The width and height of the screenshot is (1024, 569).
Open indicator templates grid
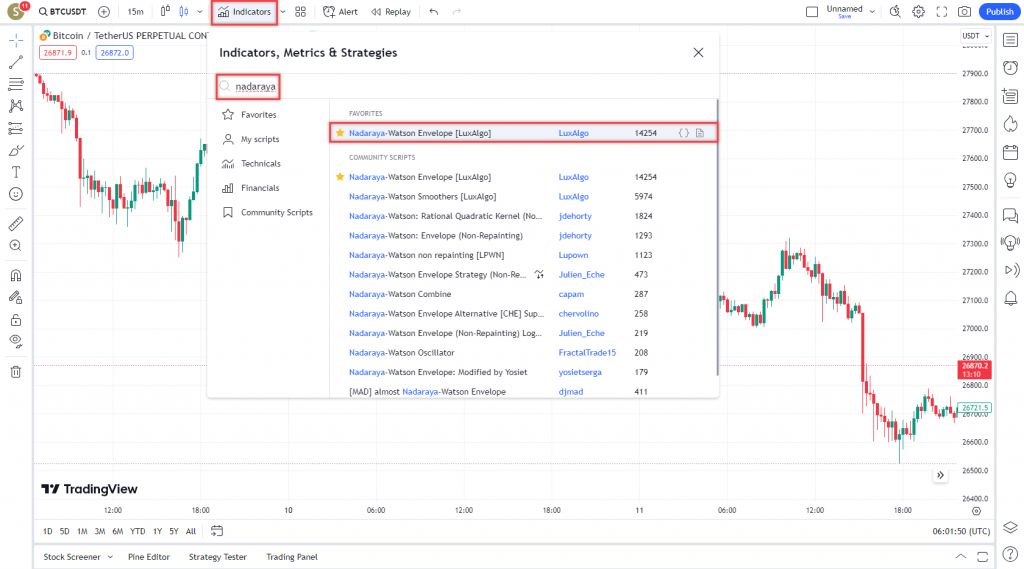300,12
